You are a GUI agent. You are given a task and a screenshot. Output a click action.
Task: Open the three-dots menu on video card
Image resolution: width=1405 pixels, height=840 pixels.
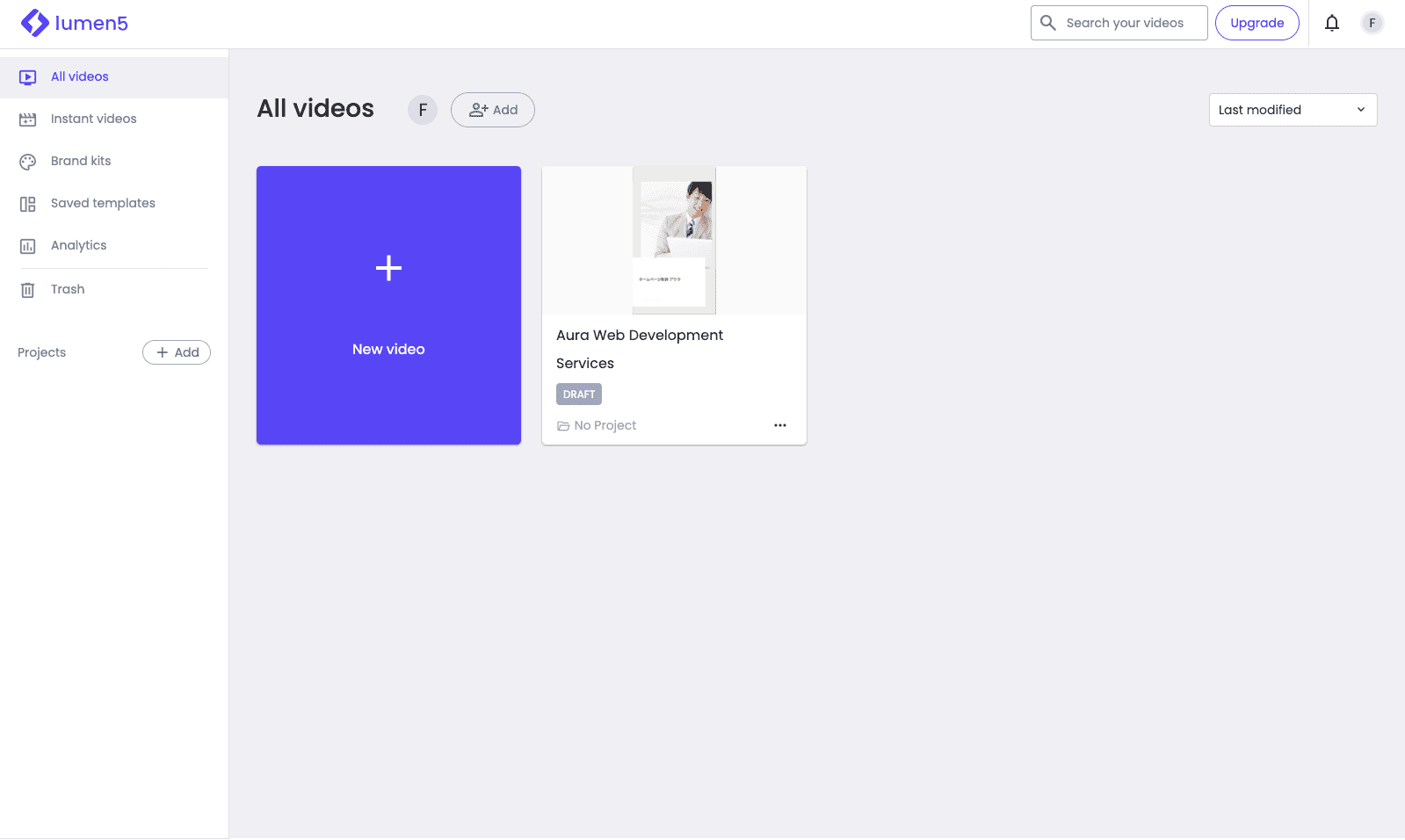tap(779, 425)
